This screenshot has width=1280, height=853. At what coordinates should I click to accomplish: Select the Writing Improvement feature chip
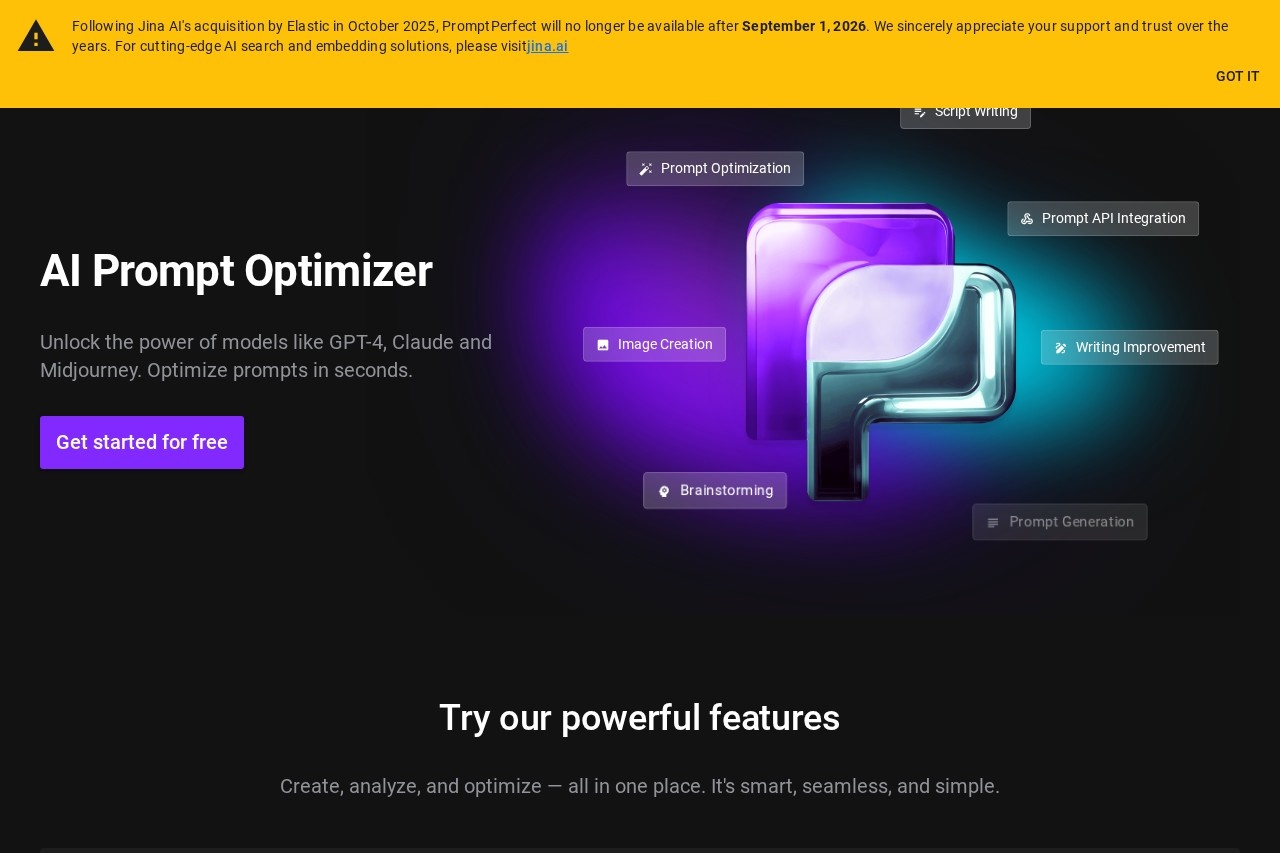(x=1129, y=347)
